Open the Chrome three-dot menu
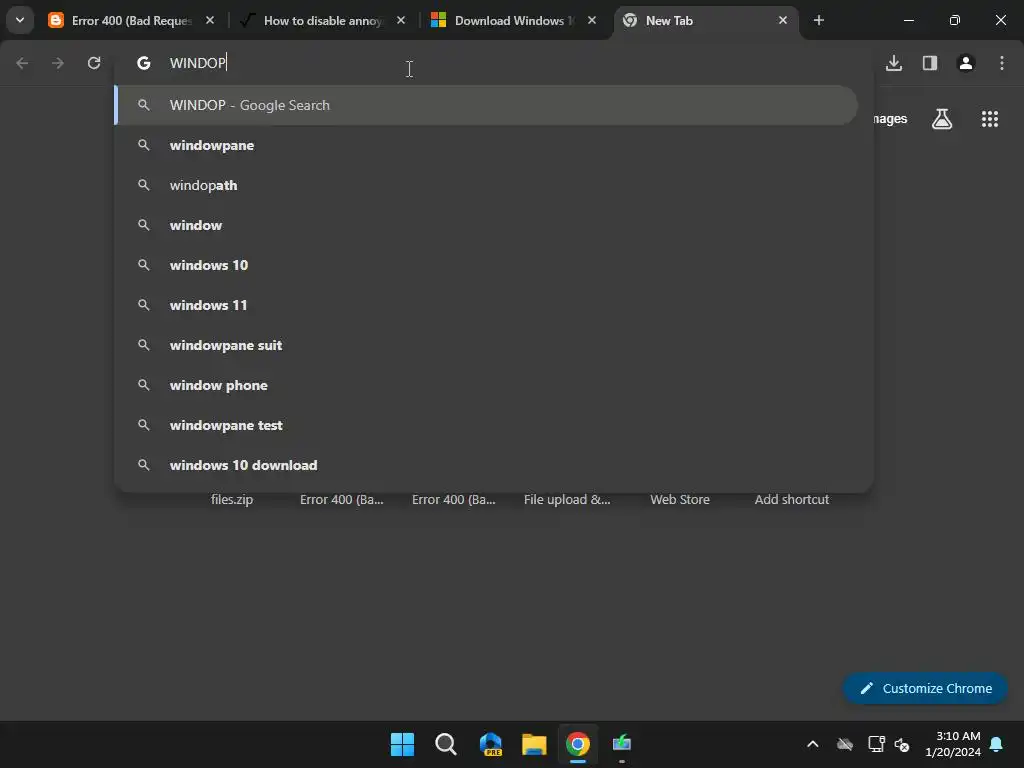Viewport: 1024px width, 768px height. tap(1002, 63)
